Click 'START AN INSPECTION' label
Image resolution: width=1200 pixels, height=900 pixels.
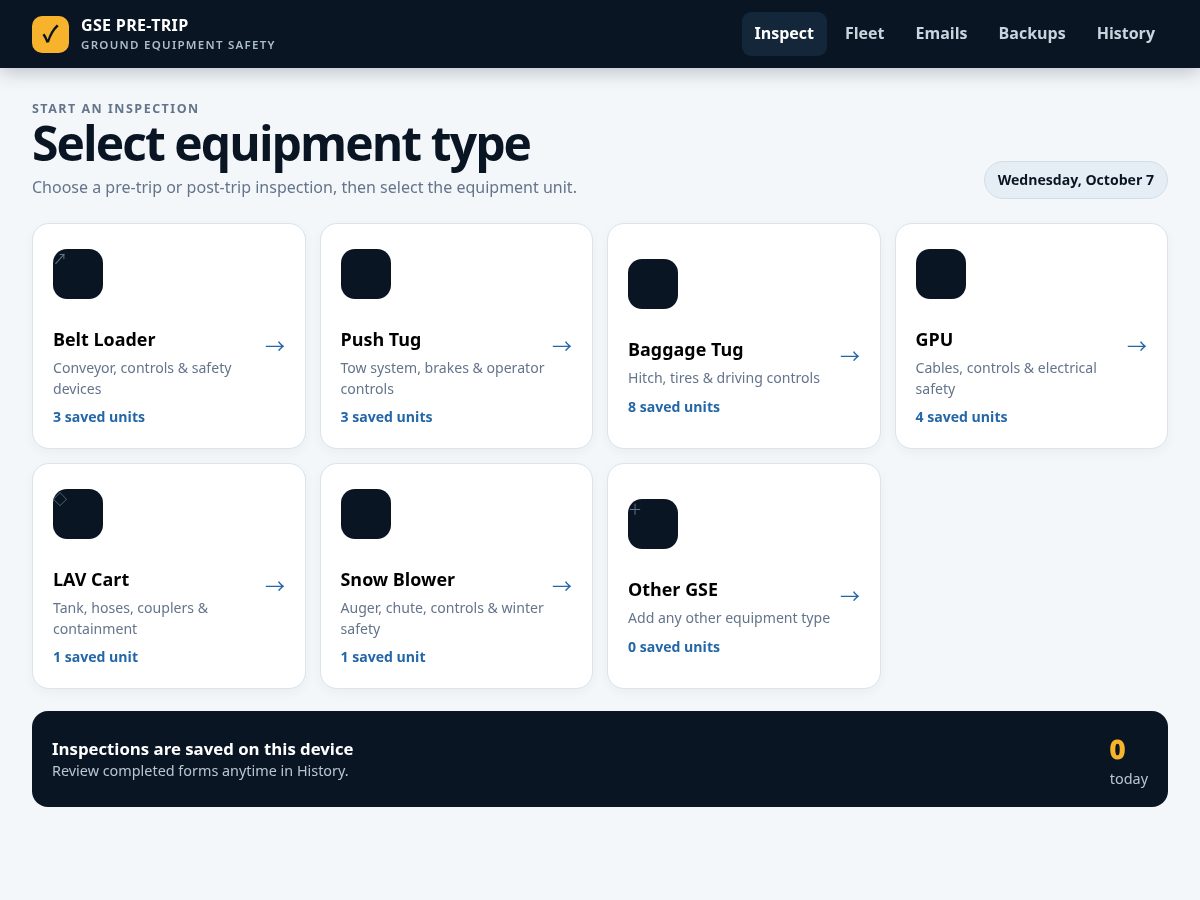(115, 108)
